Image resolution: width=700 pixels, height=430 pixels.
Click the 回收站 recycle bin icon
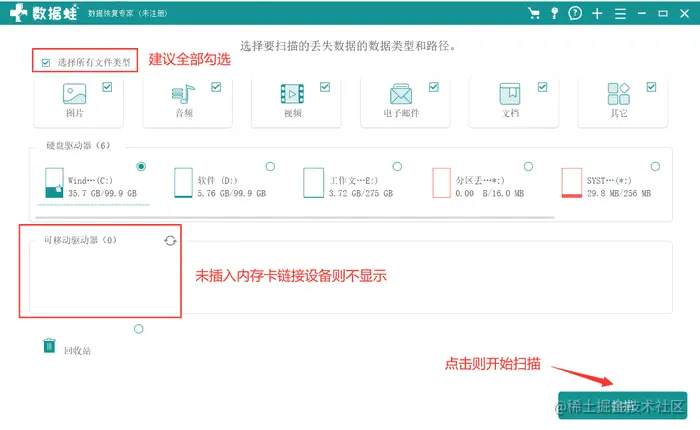pyautogui.click(x=49, y=345)
